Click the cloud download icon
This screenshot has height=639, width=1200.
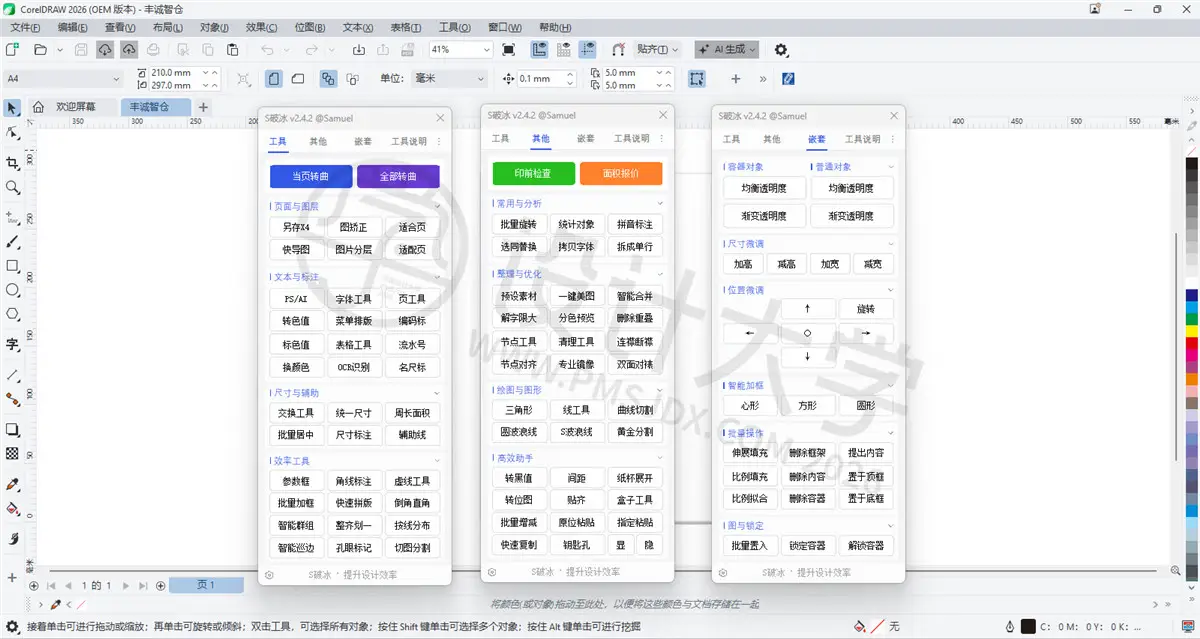click(x=105, y=49)
